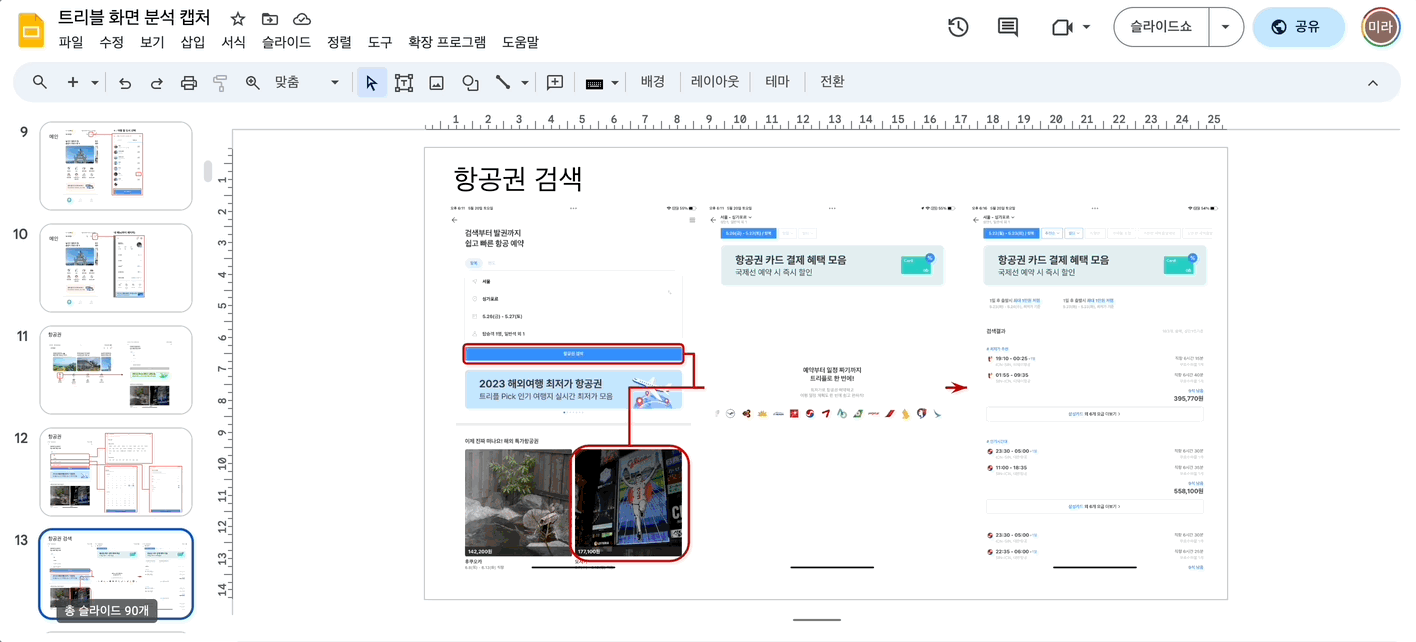Open the shape insertion tool

(470, 83)
